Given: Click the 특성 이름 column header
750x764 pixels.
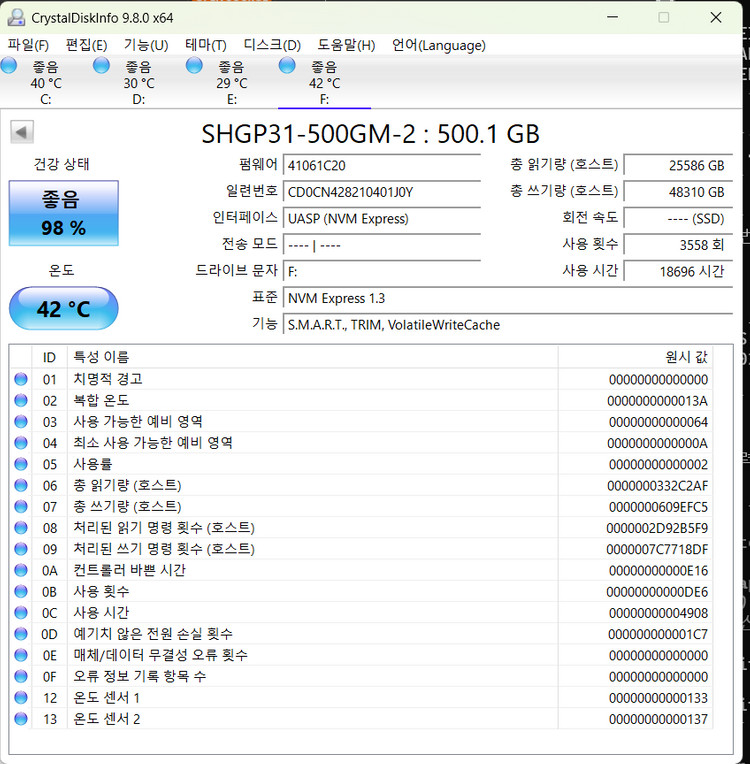Looking at the screenshot, I should [x=312, y=358].
